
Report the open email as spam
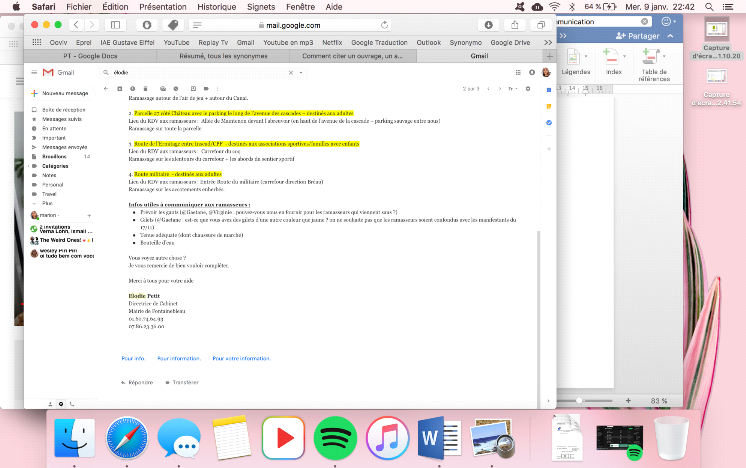click(133, 88)
